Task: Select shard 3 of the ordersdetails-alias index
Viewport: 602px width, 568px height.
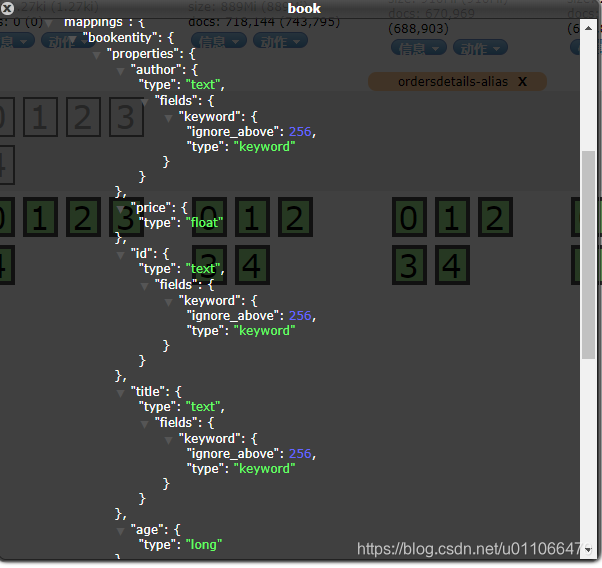Action: click(409, 265)
